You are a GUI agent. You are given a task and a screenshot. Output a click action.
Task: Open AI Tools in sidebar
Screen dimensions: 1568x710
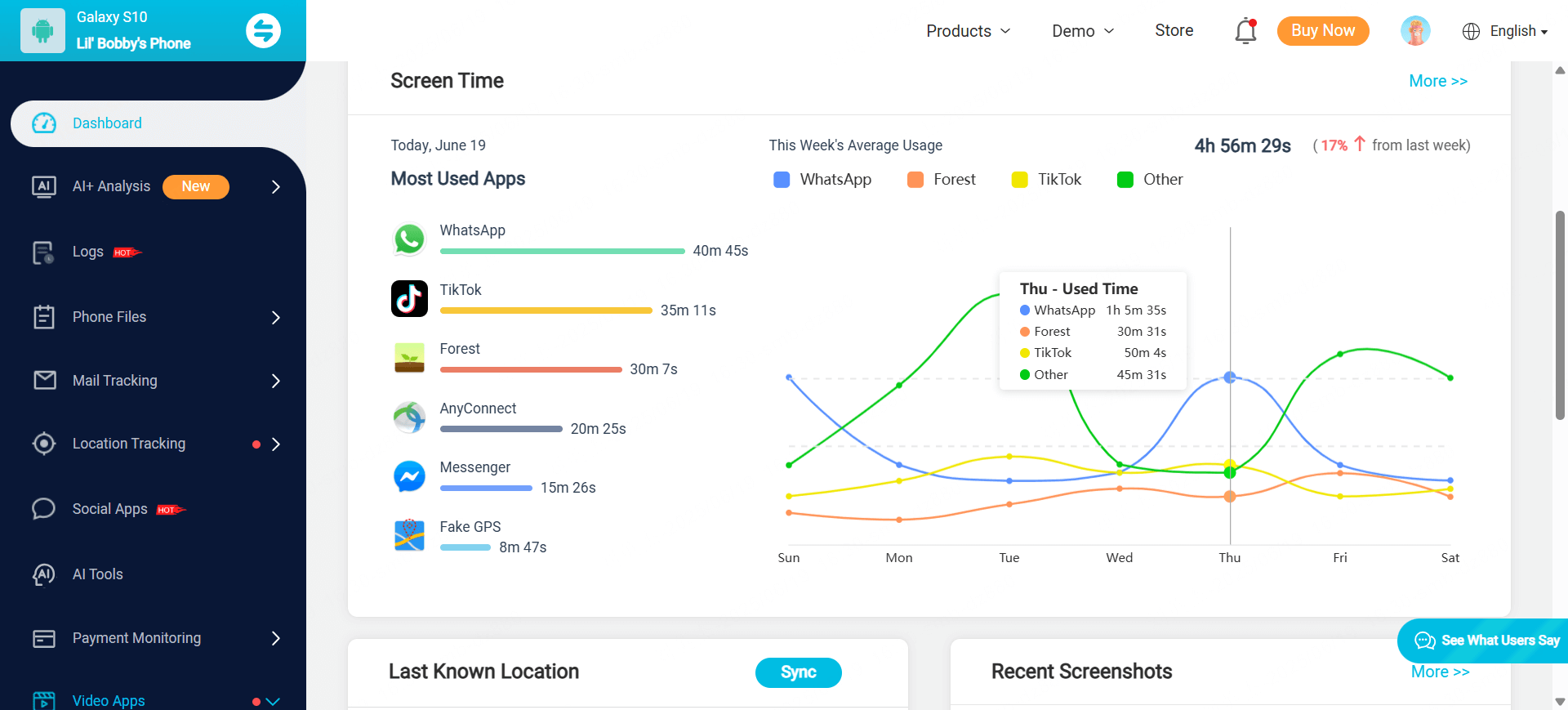pos(98,574)
